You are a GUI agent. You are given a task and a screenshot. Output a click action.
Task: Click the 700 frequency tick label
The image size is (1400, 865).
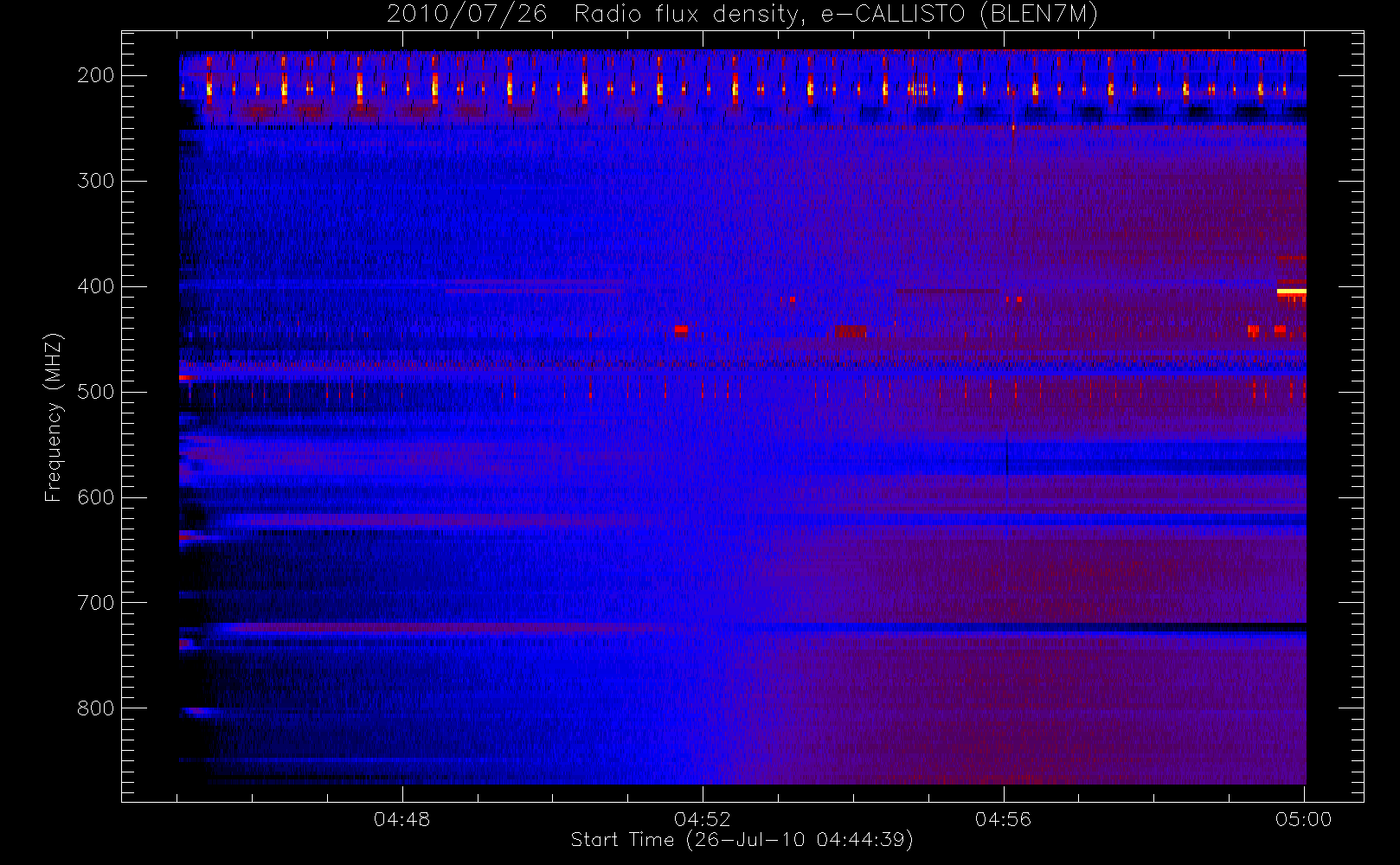[96, 603]
